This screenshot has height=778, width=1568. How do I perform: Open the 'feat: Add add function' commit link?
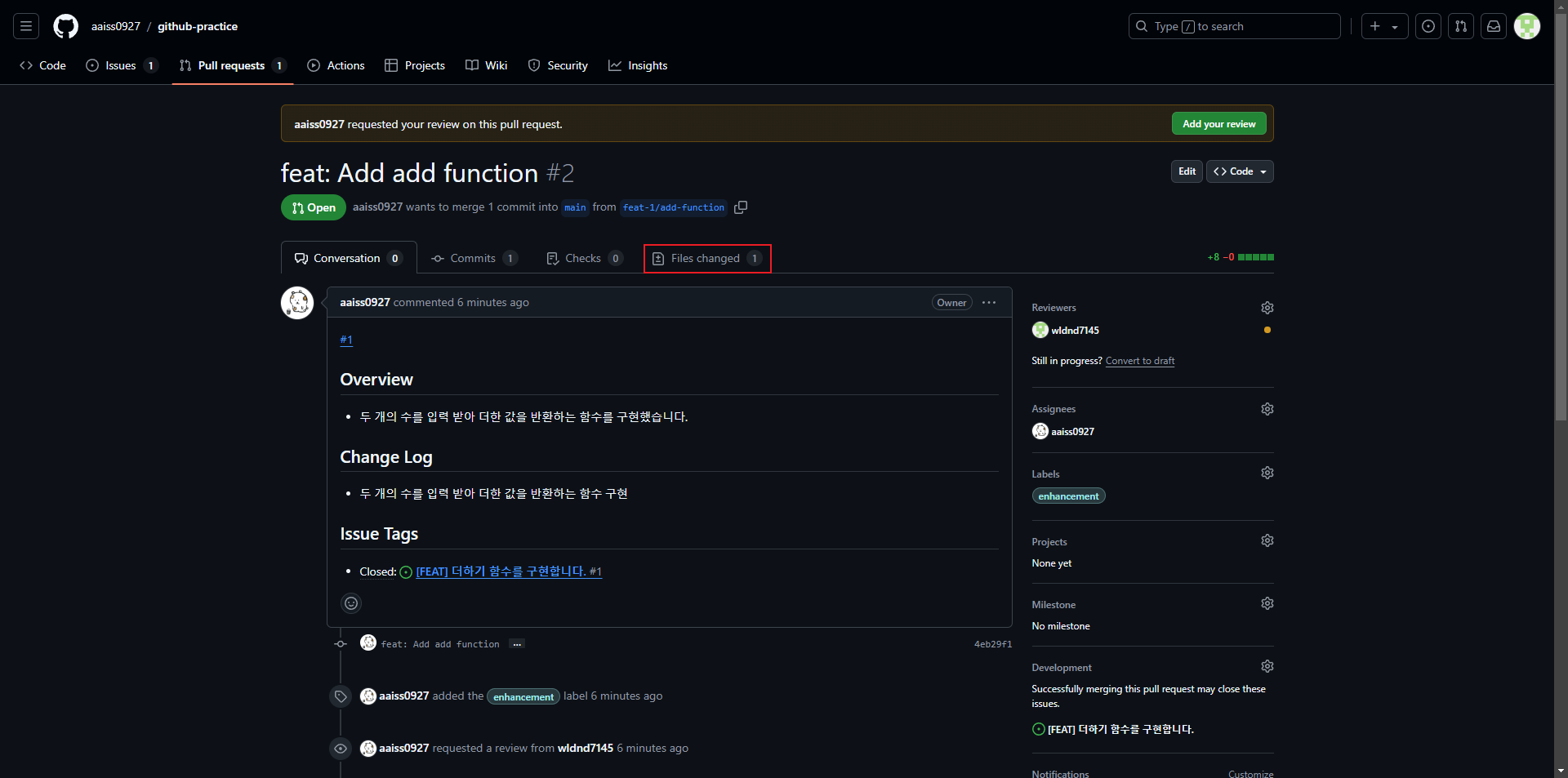click(x=440, y=644)
